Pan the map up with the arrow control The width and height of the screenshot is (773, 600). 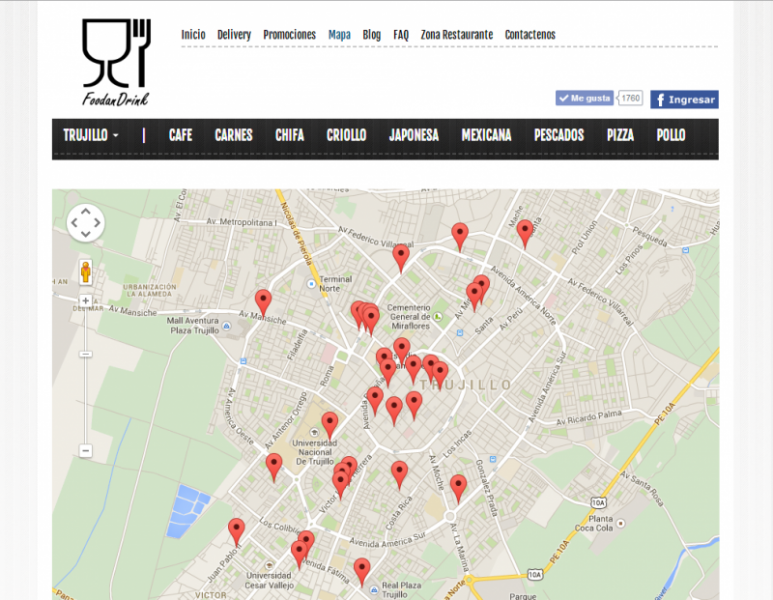[86, 212]
